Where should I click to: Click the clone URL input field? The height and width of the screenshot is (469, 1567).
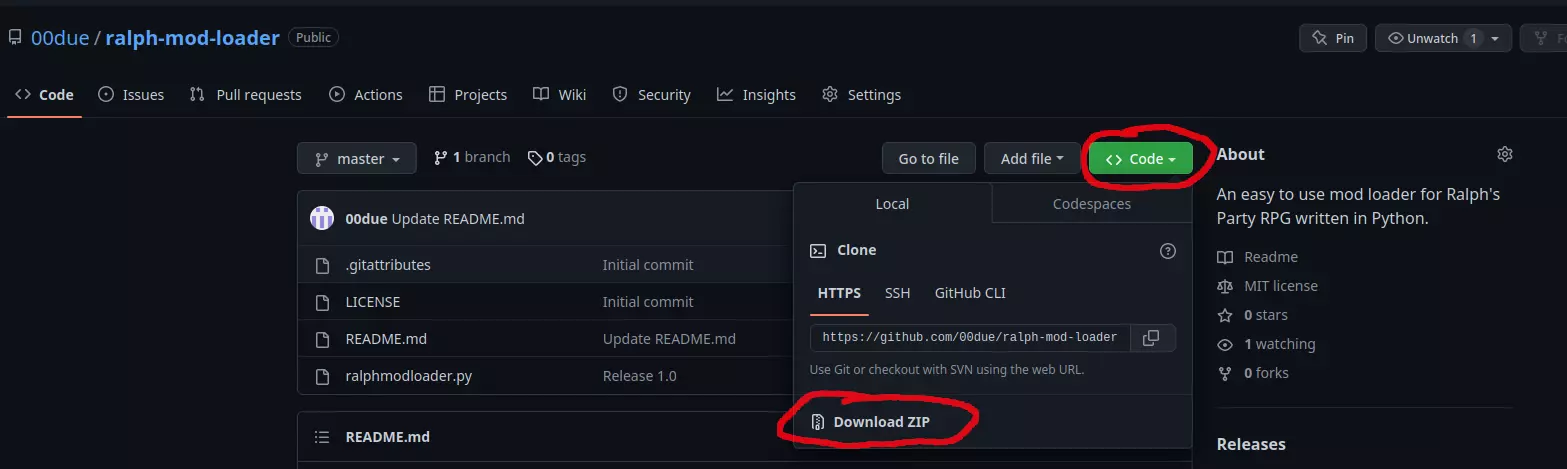[970, 337]
